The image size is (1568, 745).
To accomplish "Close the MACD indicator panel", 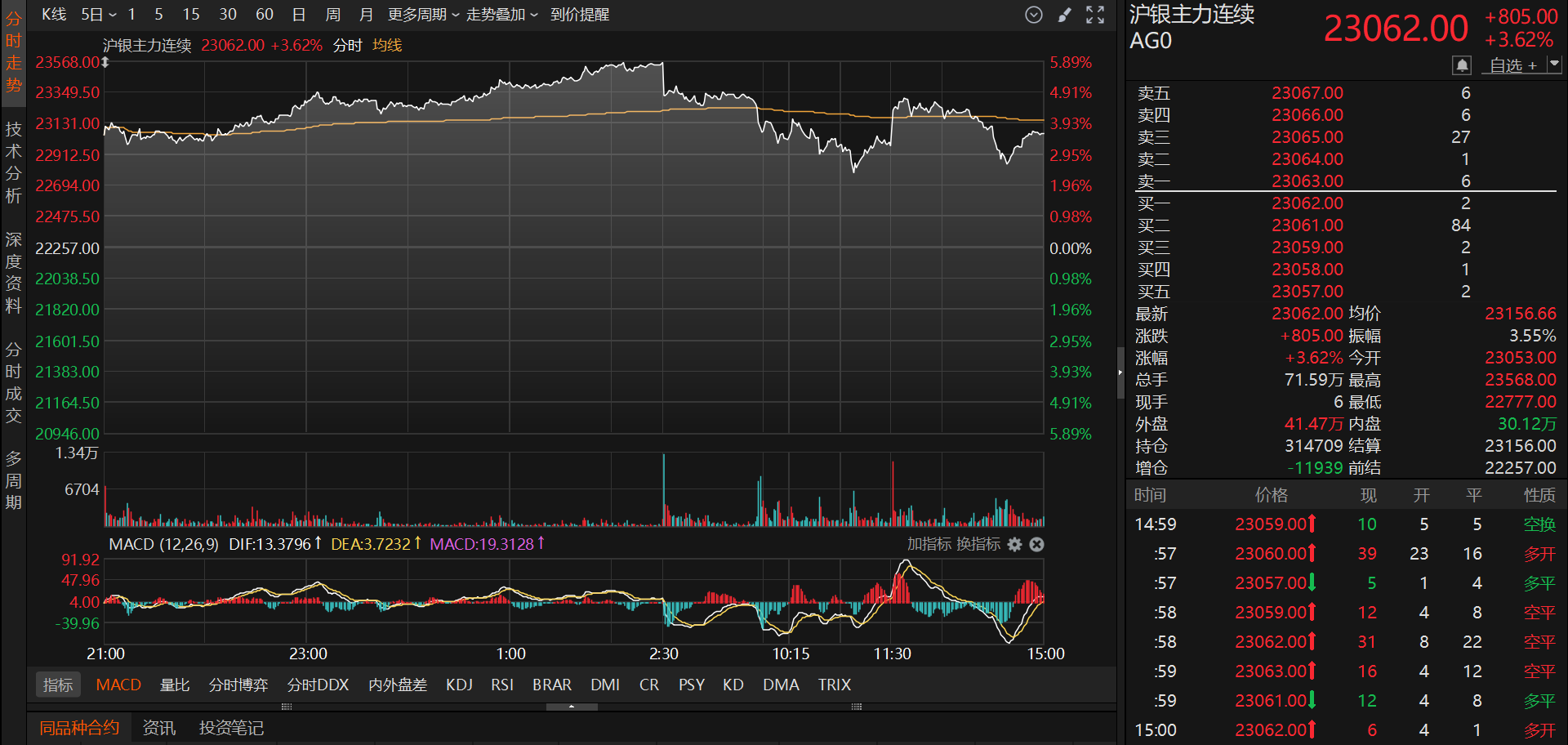I will coord(1036,544).
